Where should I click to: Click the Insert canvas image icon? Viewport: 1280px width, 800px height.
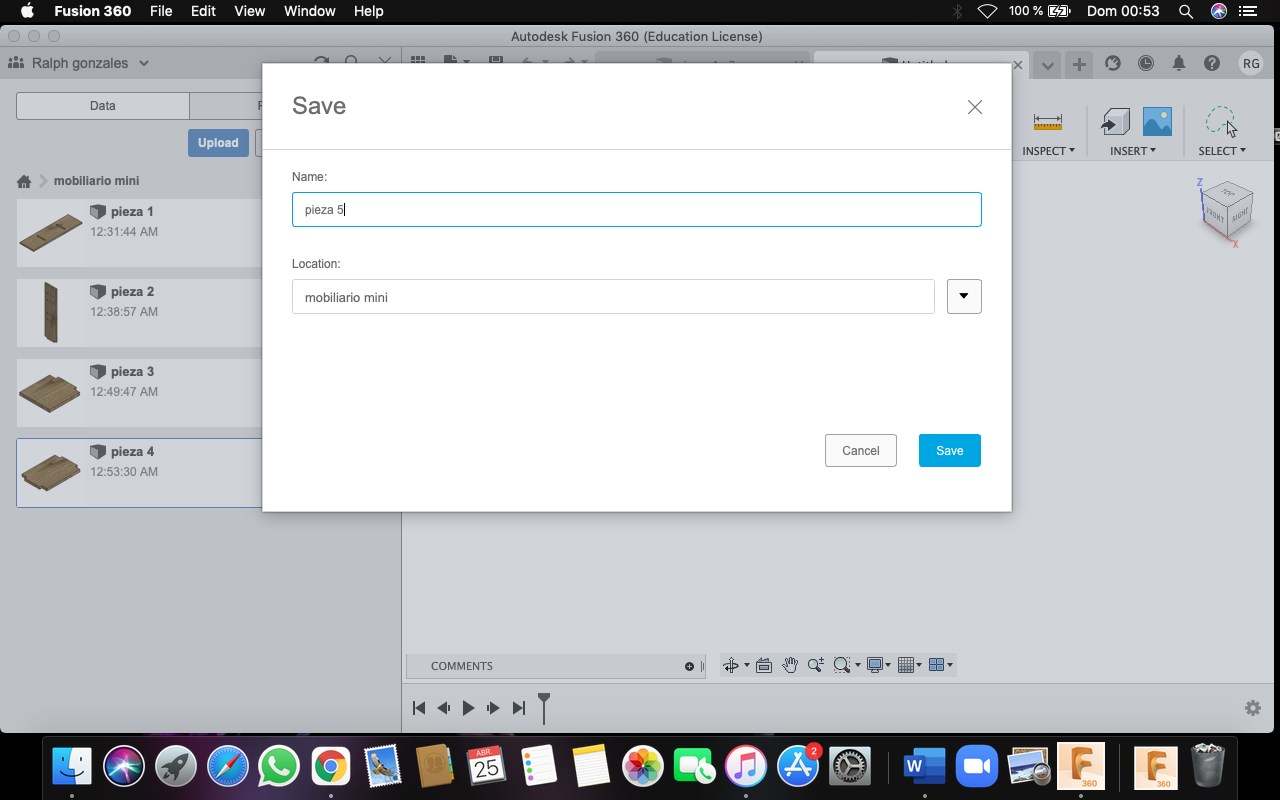click(1157, 122)
